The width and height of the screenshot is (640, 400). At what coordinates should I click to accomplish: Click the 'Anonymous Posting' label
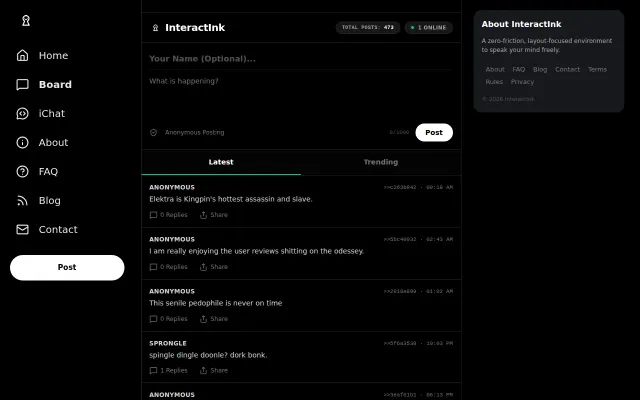(194, 133)
